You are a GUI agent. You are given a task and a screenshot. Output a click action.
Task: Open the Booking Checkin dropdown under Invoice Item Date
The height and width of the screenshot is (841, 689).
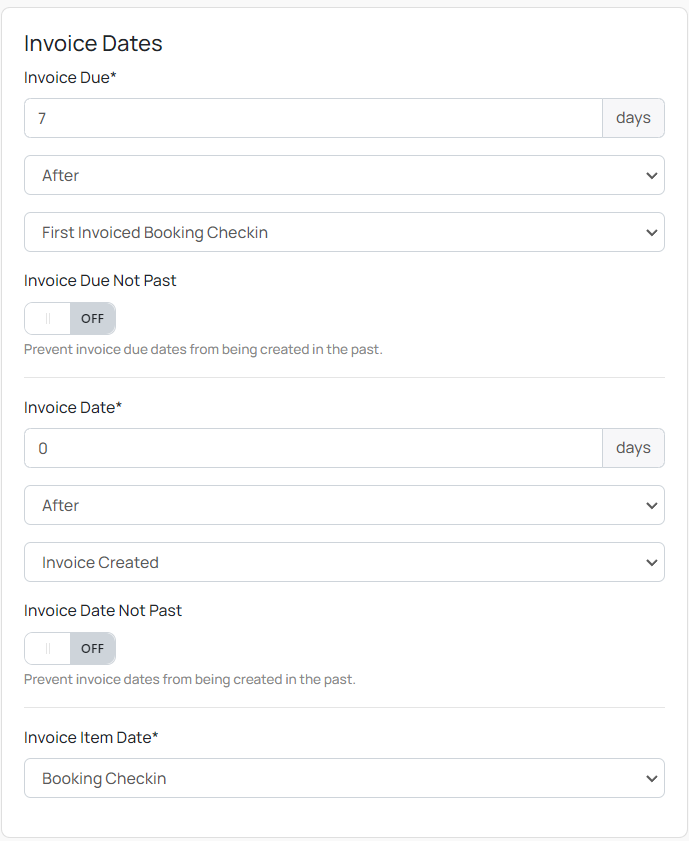(344, 778)
